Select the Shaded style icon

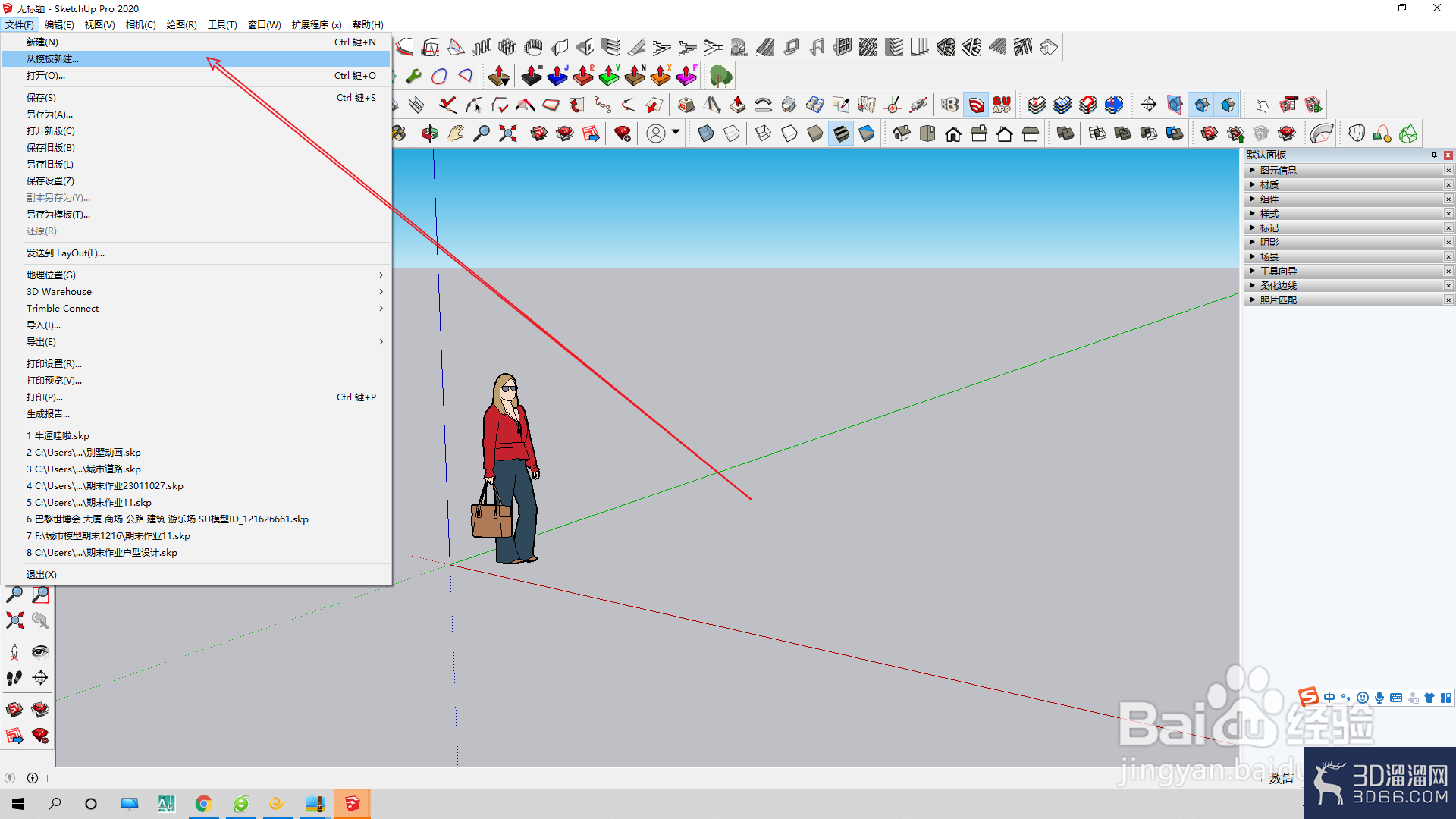click(815, 134)
